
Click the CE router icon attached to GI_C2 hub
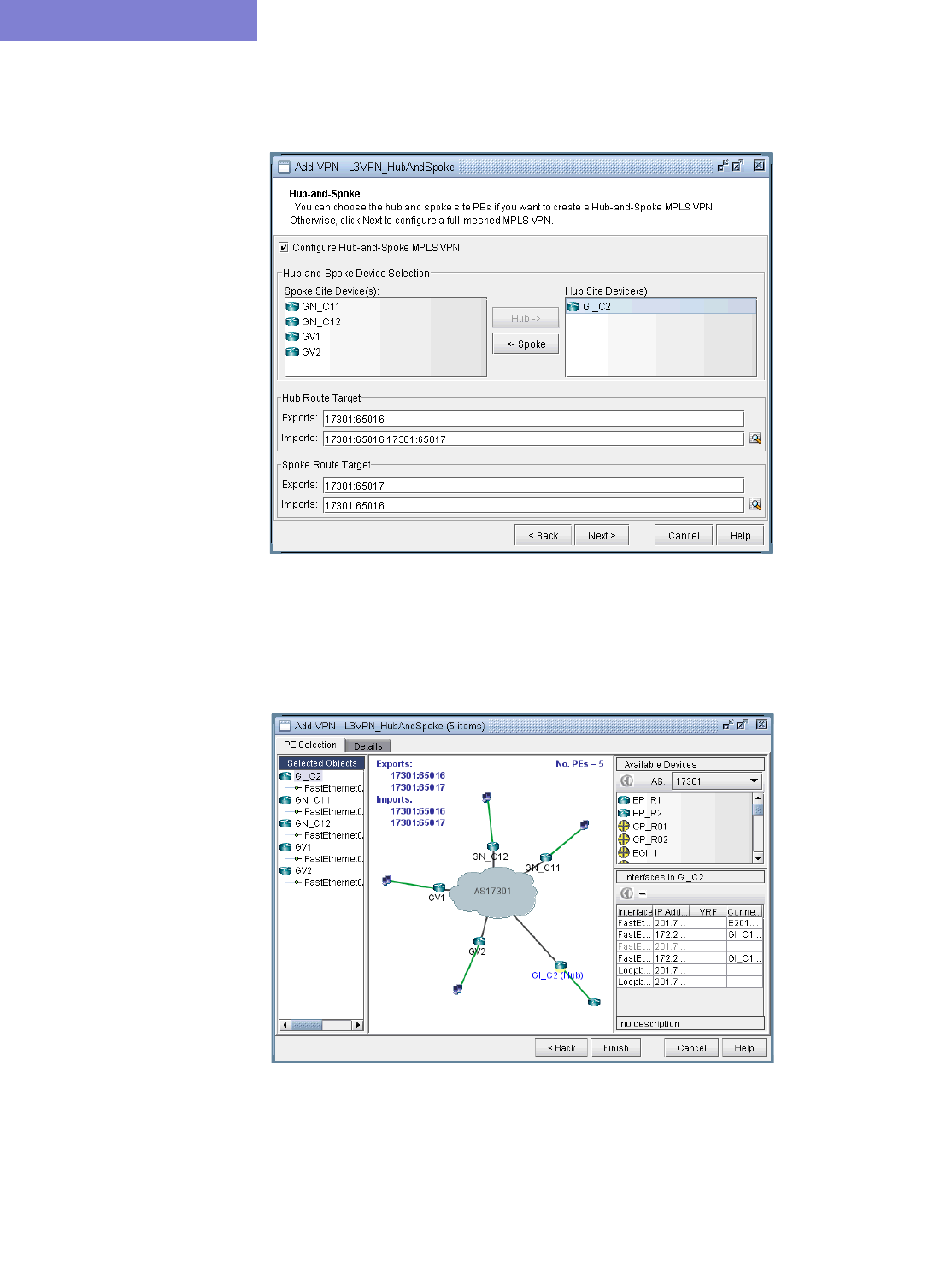coord(594,1002)
